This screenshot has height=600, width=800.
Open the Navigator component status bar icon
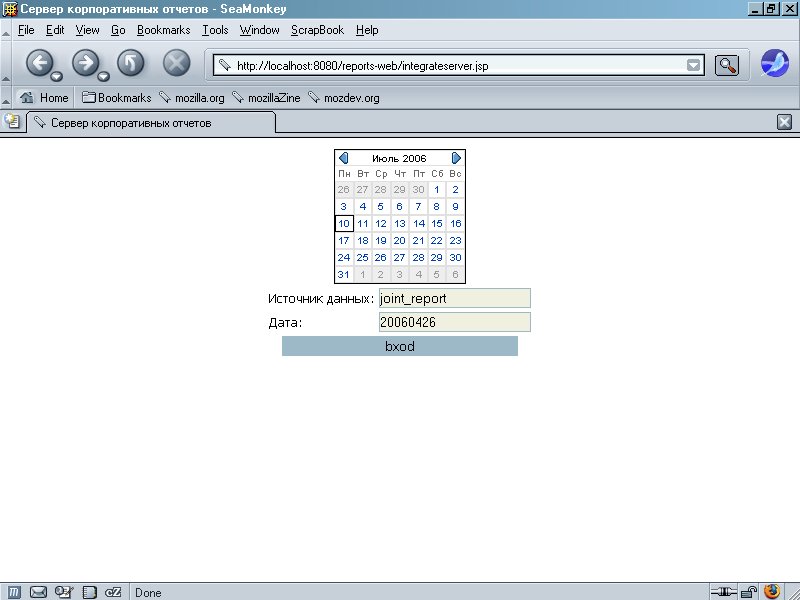click(14, 592)
